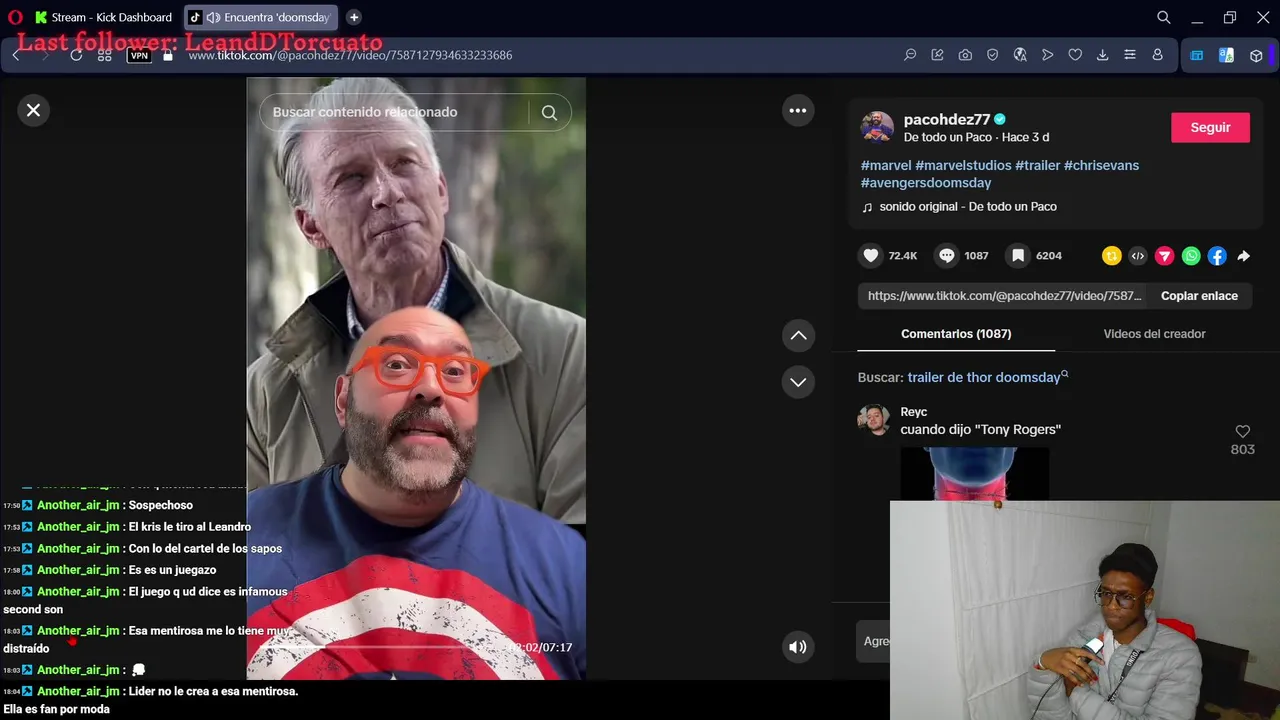The height and width of the screenshot is (720, 1280).
Task: Open the #chrisevans hashtag
Action: point(1101,165)
